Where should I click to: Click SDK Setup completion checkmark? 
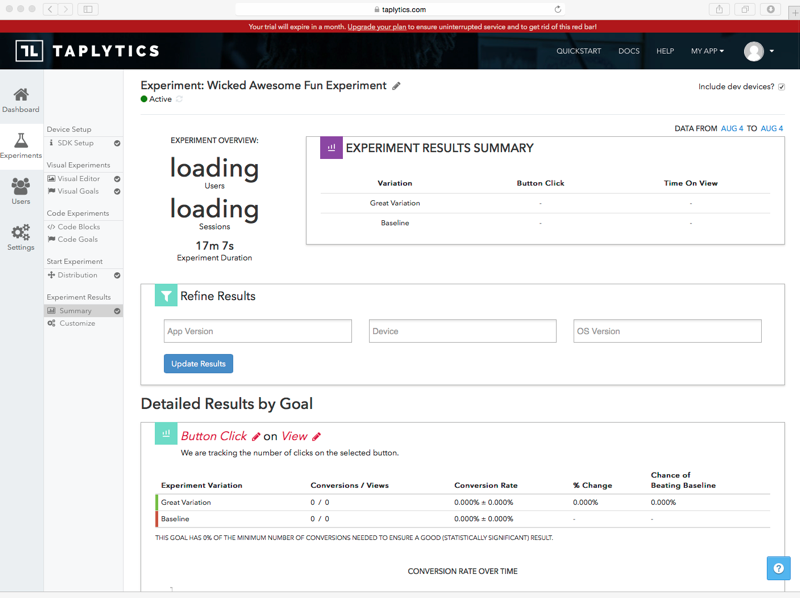click(x=117, y=143)
